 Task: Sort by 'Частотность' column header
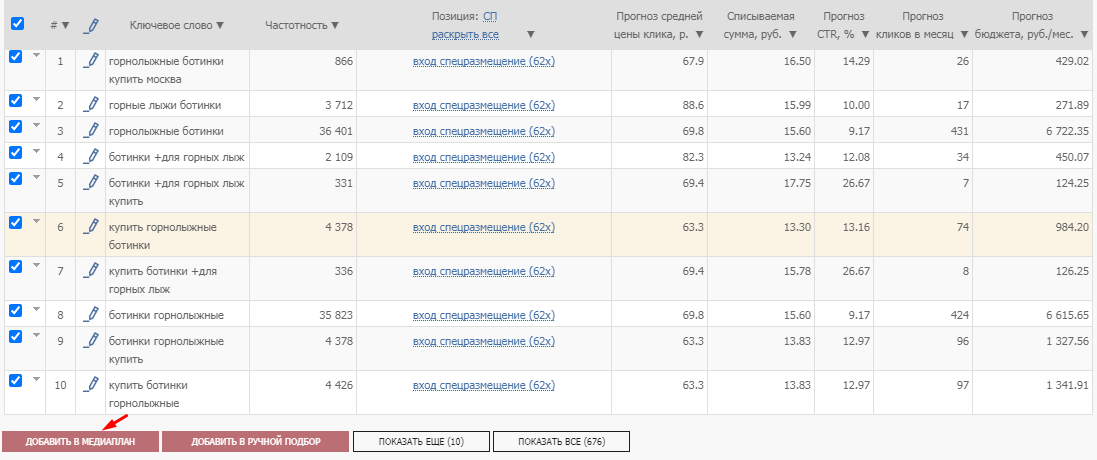coord(302,25)
